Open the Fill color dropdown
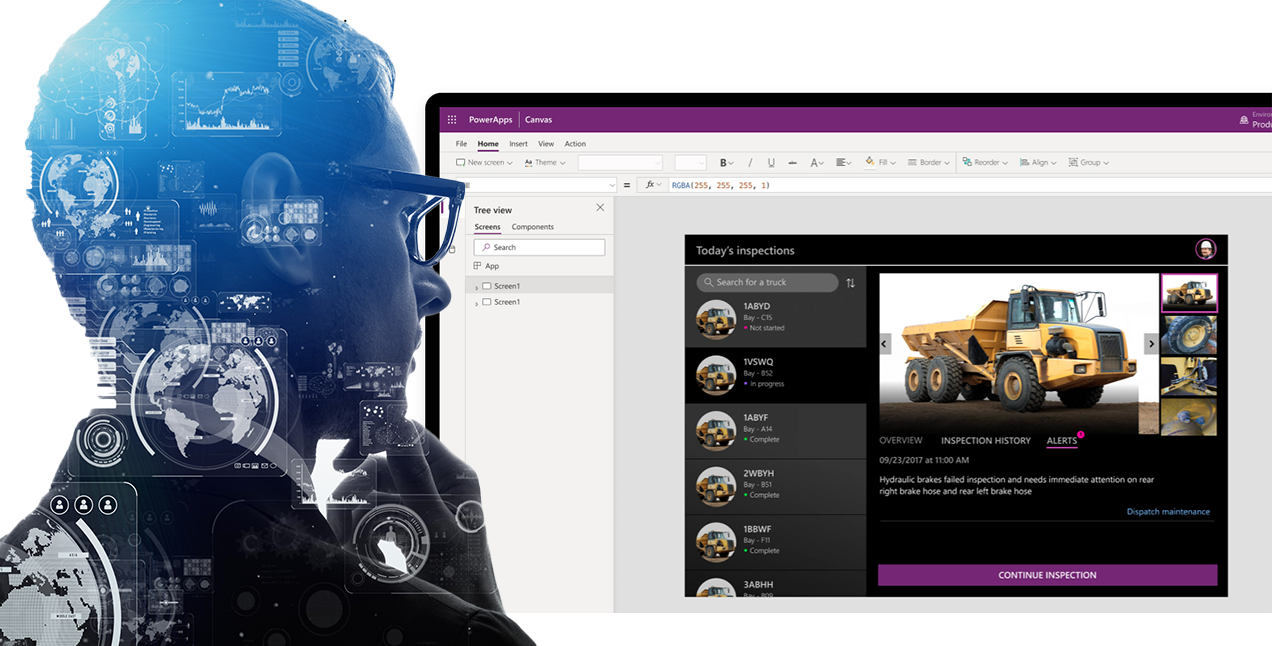The height and width of the screenshot is (646, 1280). tap(879, 162)
